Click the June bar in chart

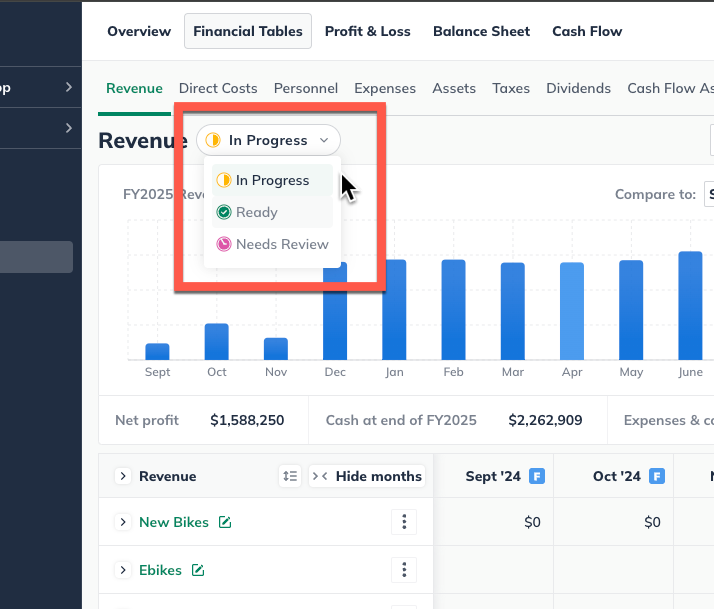click(690, 306)
